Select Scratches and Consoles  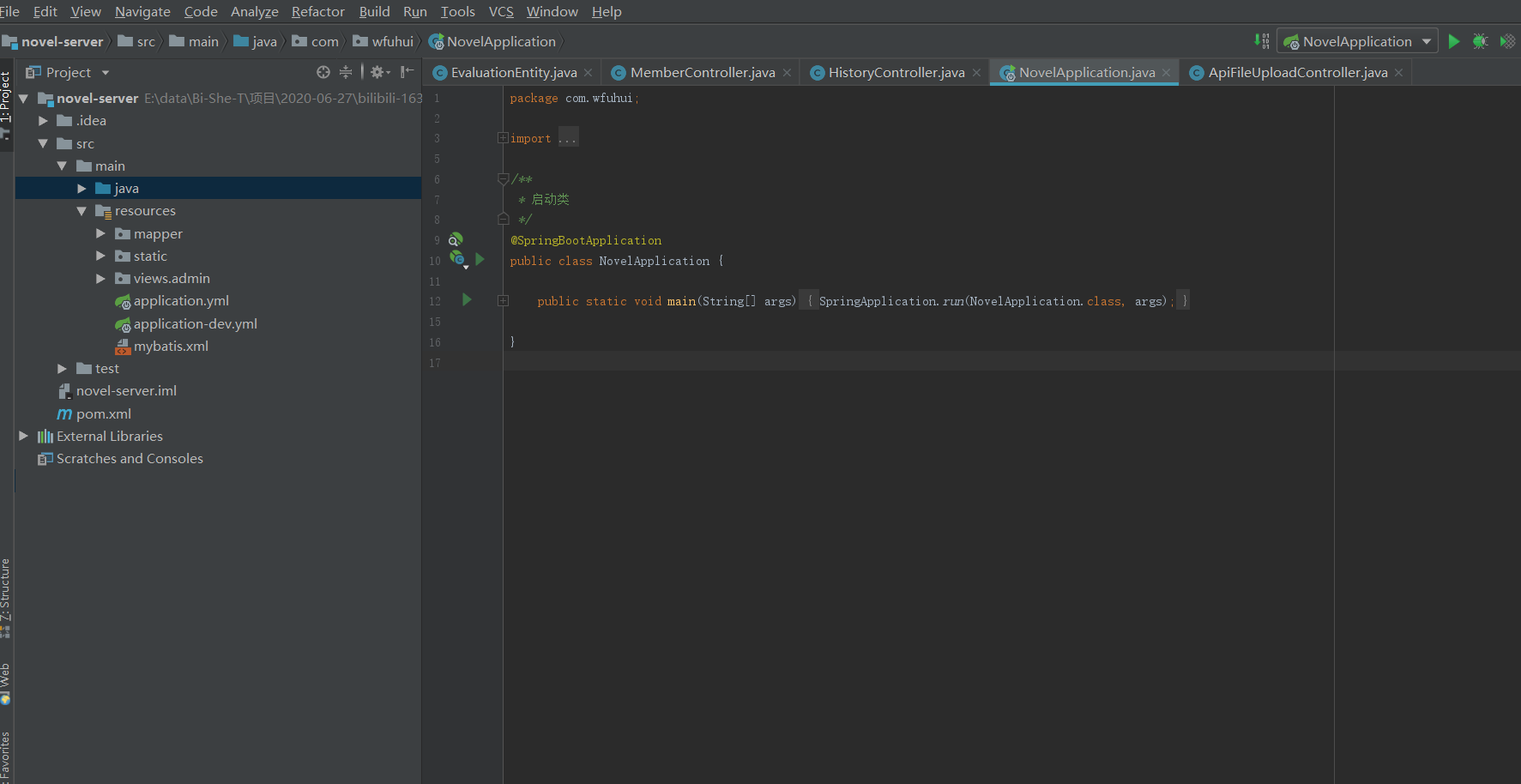click(130, 459)
